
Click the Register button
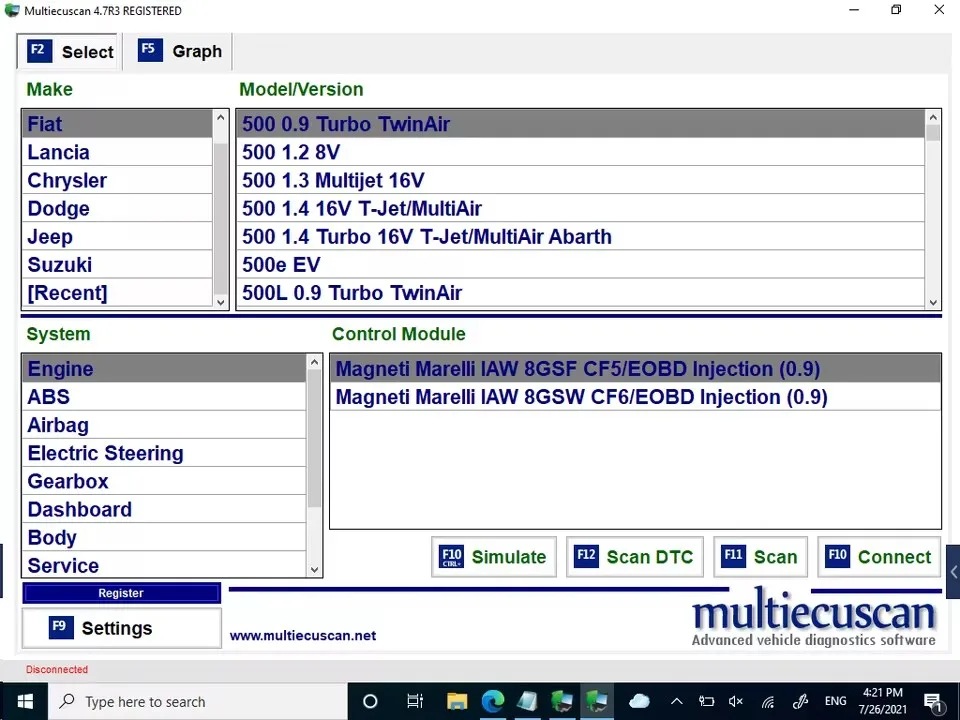click(120, 592)
